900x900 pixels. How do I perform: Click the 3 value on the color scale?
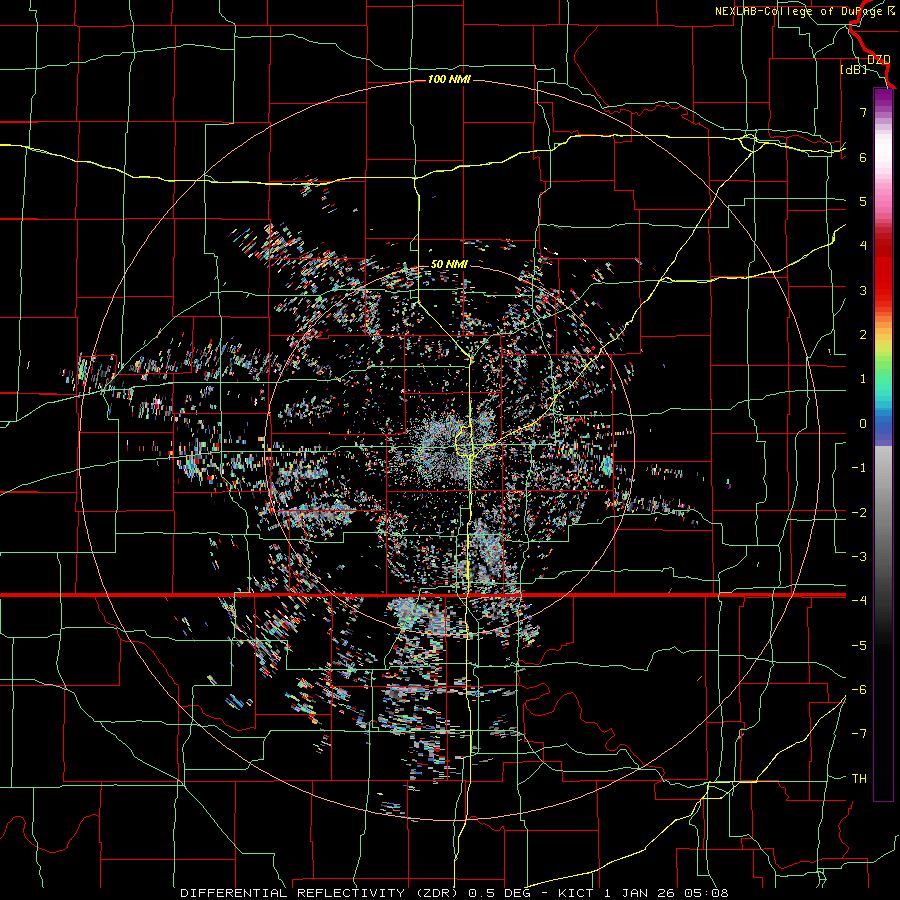coord(863,290)
